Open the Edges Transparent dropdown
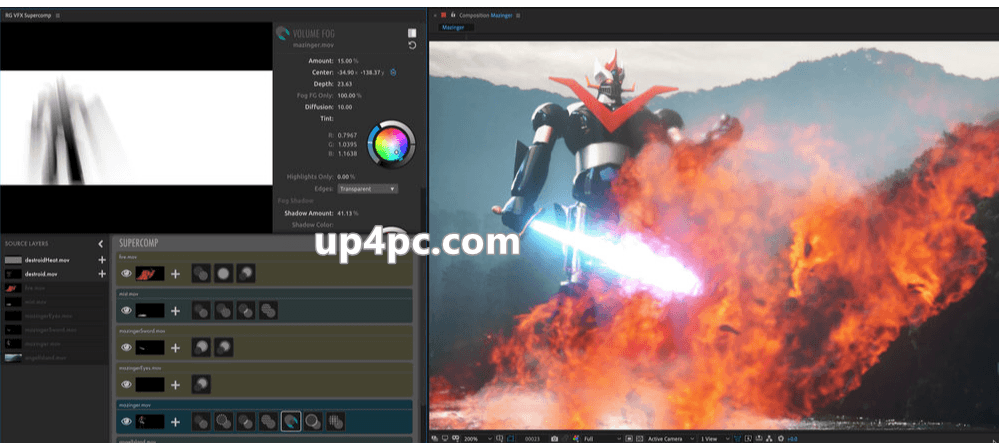Viewport: 1001px width, 443px height. [x=368, y=189]
